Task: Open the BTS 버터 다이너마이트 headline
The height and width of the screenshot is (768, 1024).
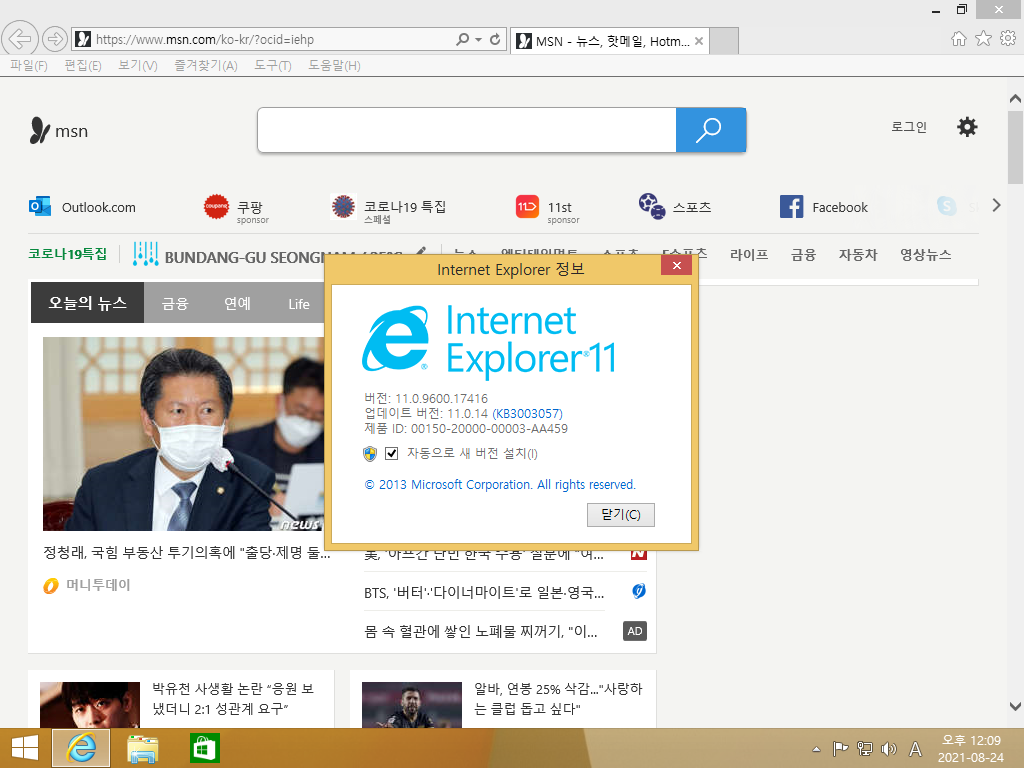Action: click(484, 592)
